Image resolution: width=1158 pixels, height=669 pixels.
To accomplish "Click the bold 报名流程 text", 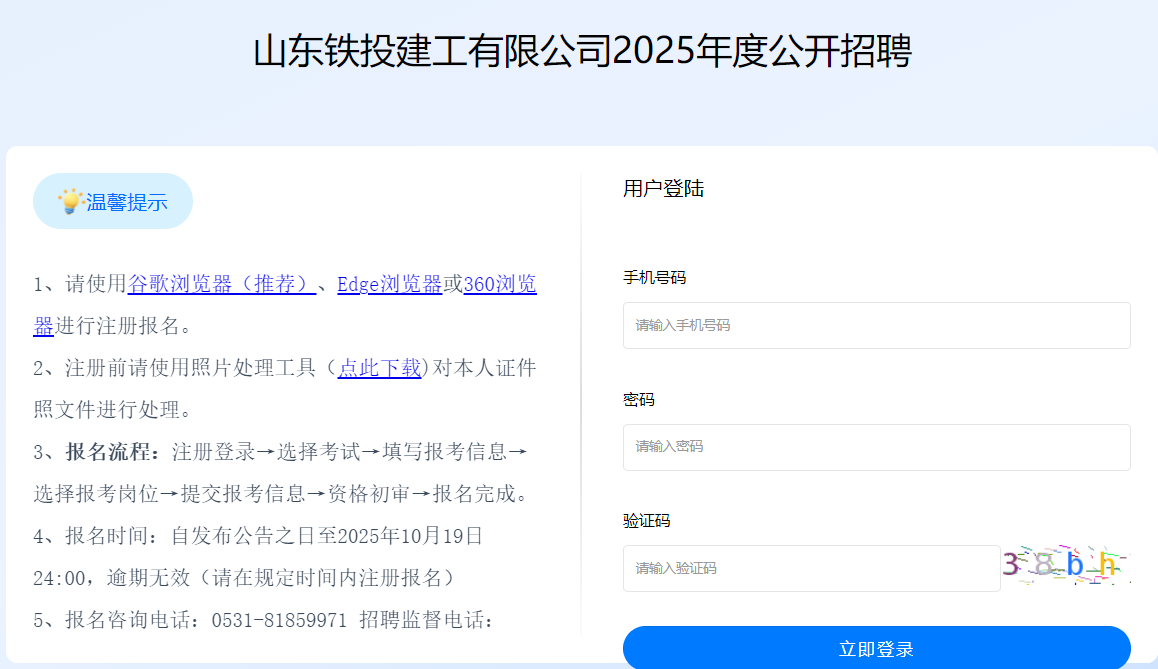I will 112,452.
